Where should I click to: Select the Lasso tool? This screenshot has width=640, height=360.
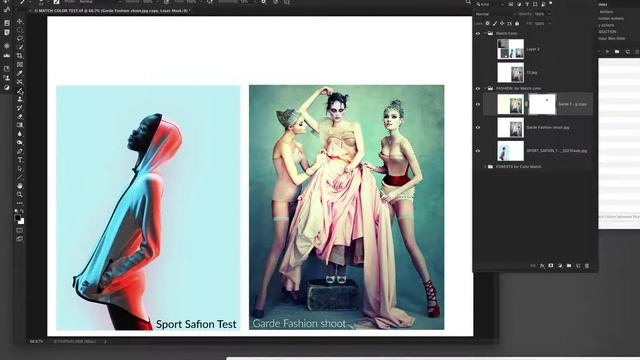[20, 38]
